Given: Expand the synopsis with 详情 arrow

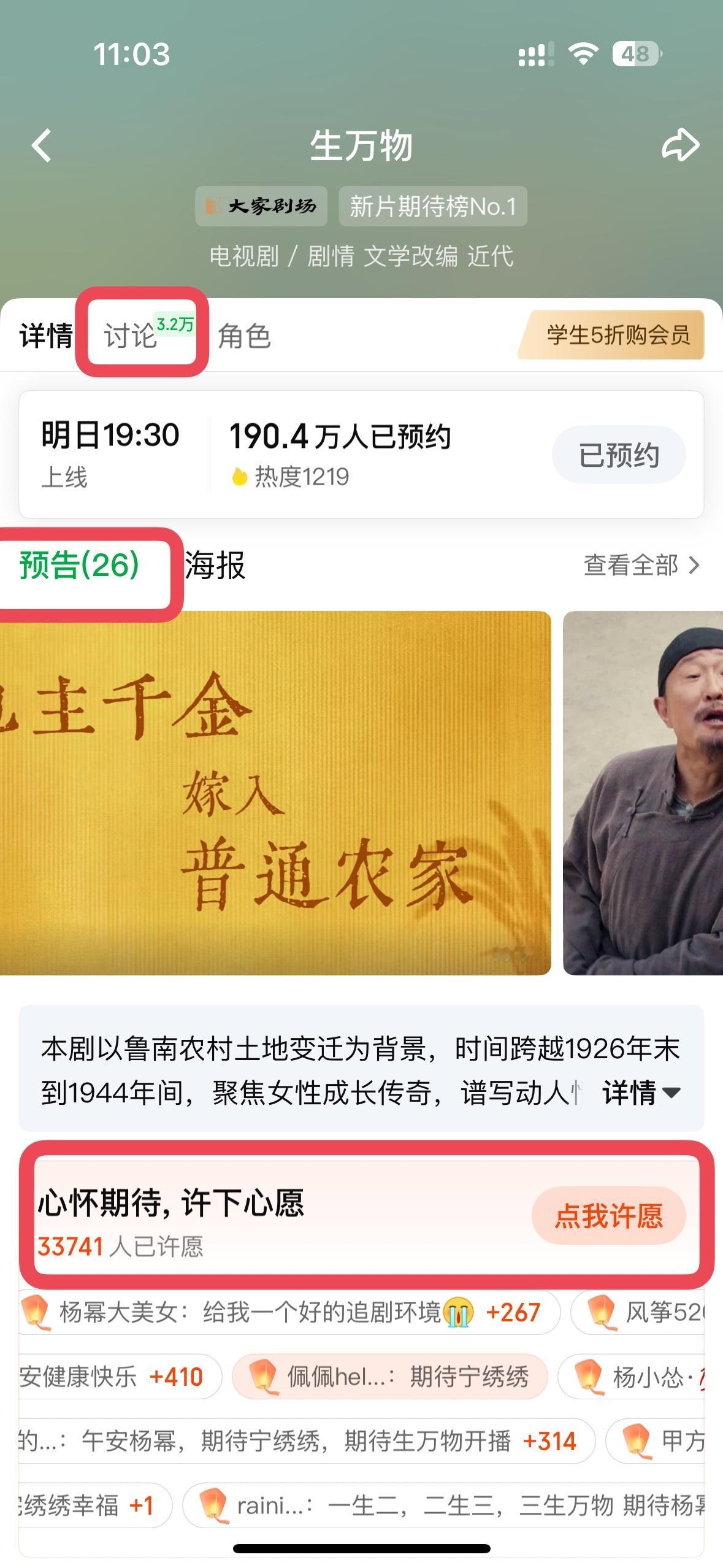Looking at the screenshot, I should 641,1093.
